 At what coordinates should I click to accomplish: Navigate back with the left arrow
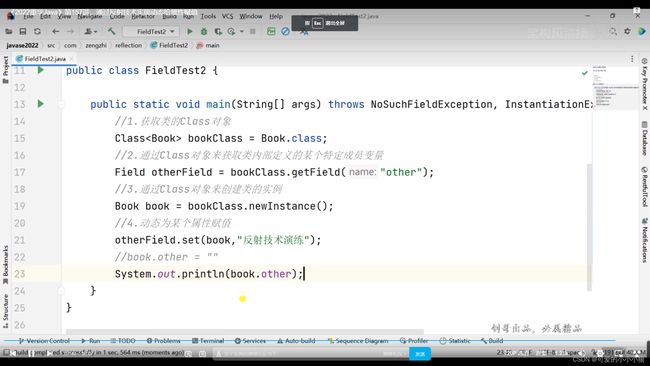pos(55,32)
